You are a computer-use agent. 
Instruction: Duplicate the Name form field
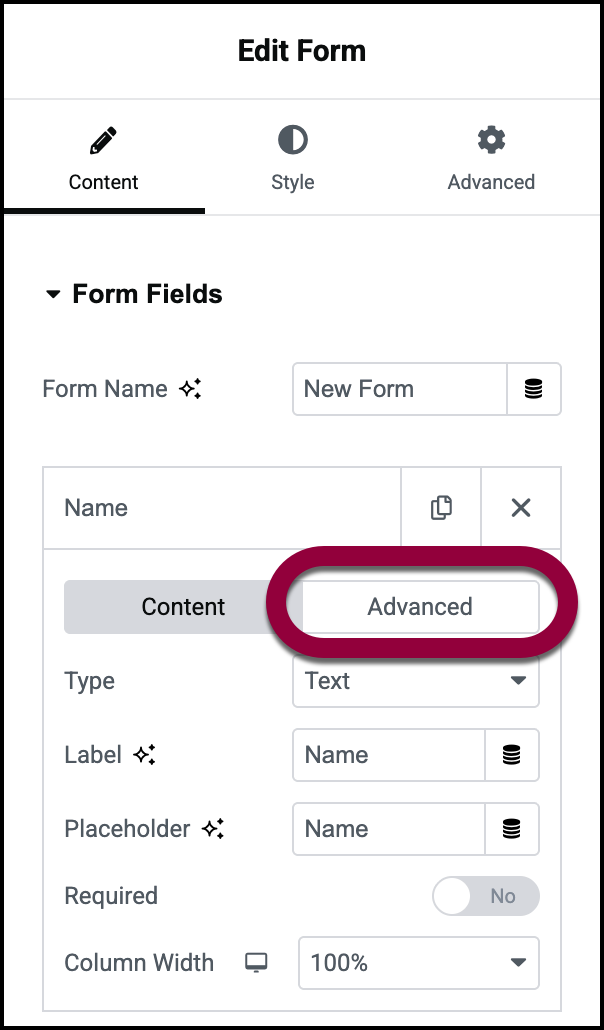coord(441,508)
